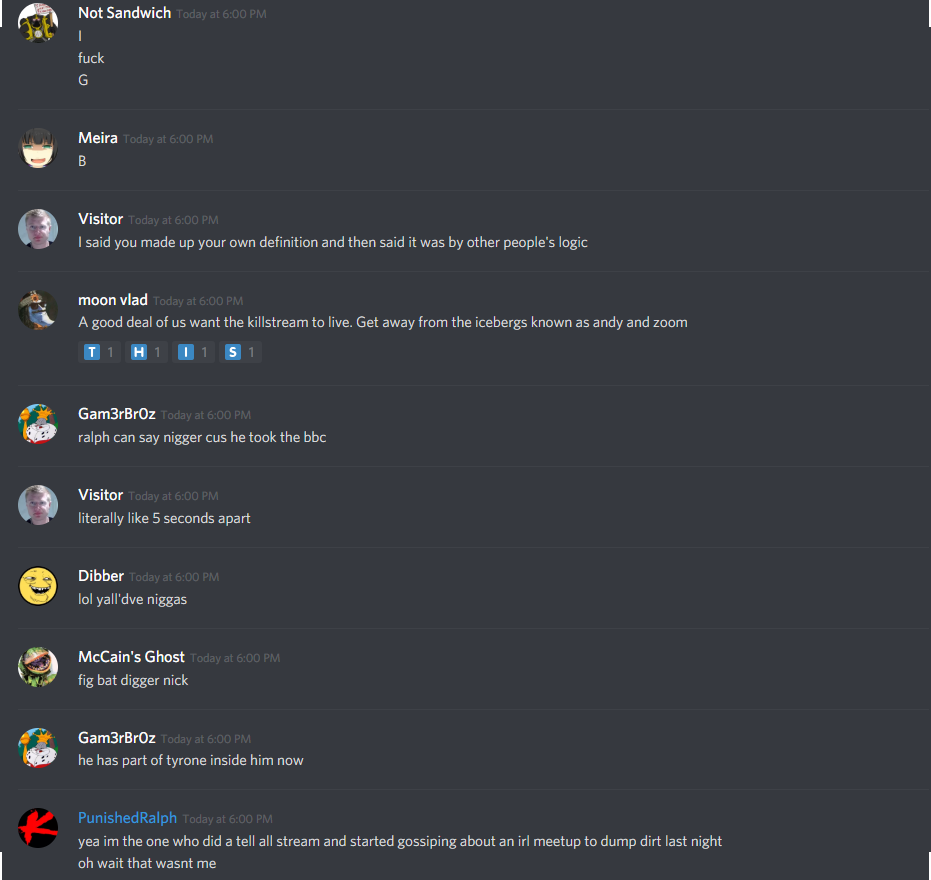Open PunishedRalph's username profile
931x880 pixels.
tap(128, 818)
